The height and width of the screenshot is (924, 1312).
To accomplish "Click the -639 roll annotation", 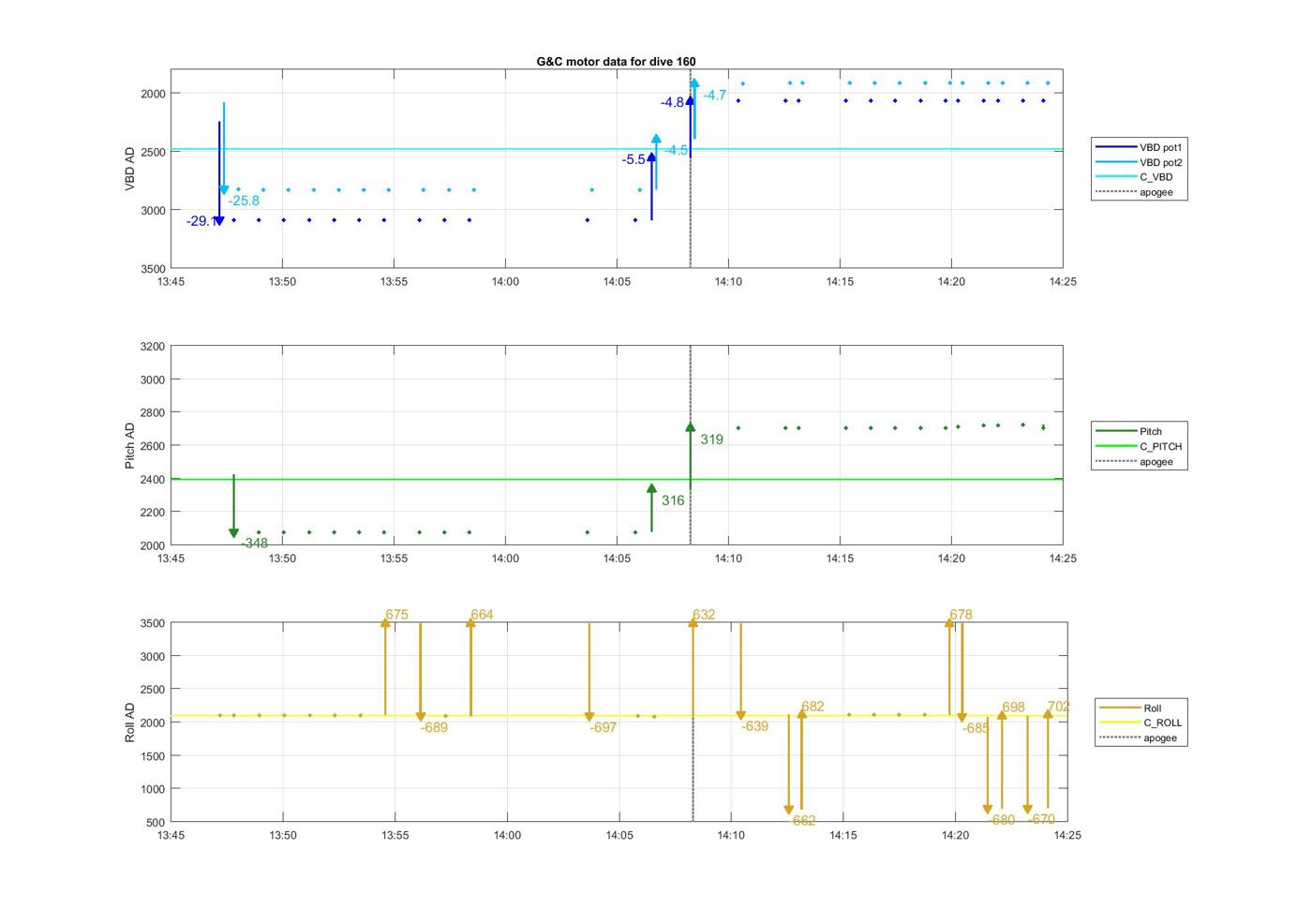I will [x=754, y=726].
